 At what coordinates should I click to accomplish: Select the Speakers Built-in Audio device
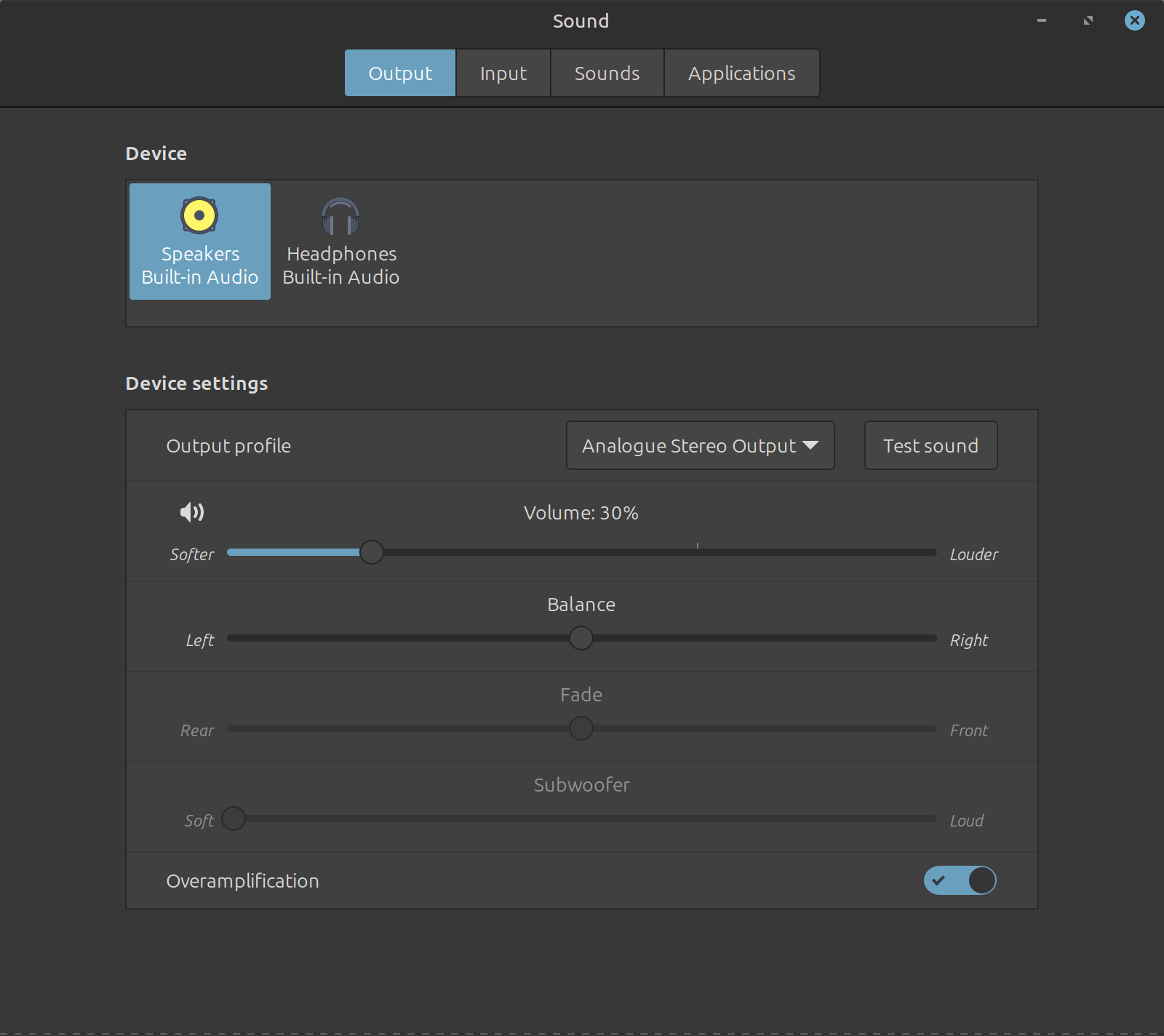[x=200, y=242]
